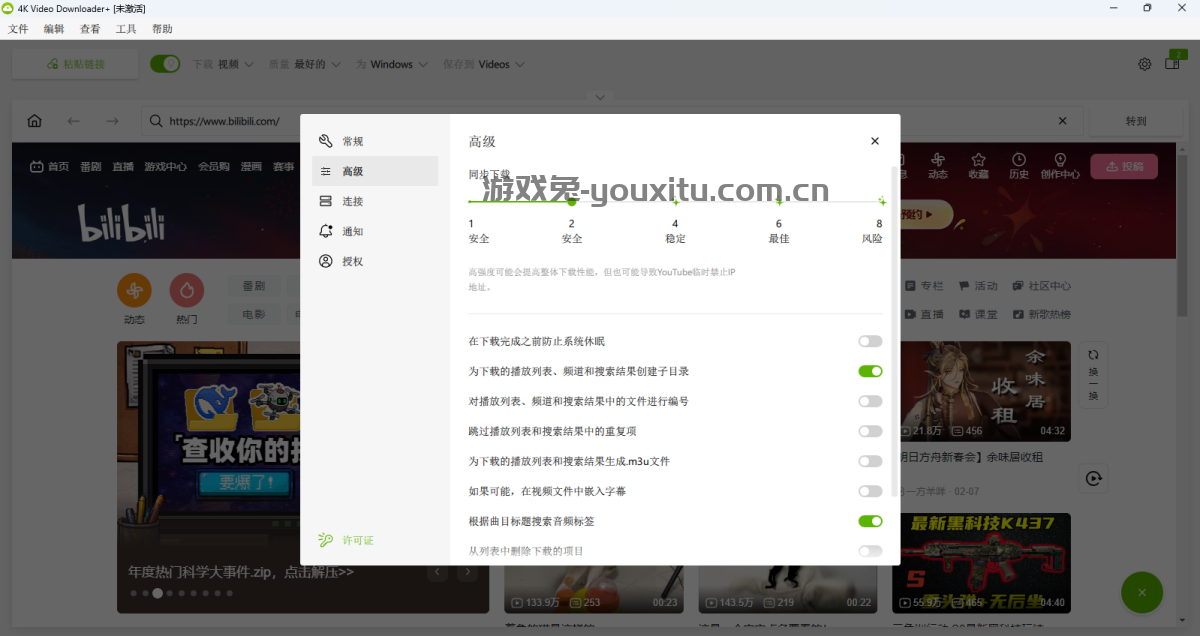The image size is (1200, 636).
Task: Disable 为下载的播放列表创建子目录 switch
Action: click(870, 371)
